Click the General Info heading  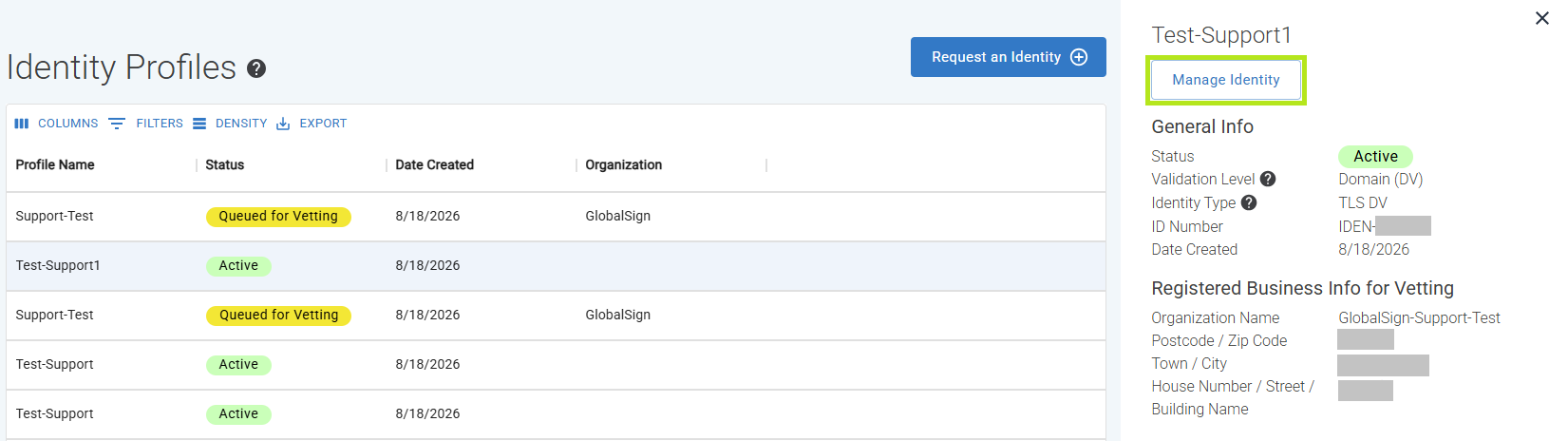point(1202,126)
